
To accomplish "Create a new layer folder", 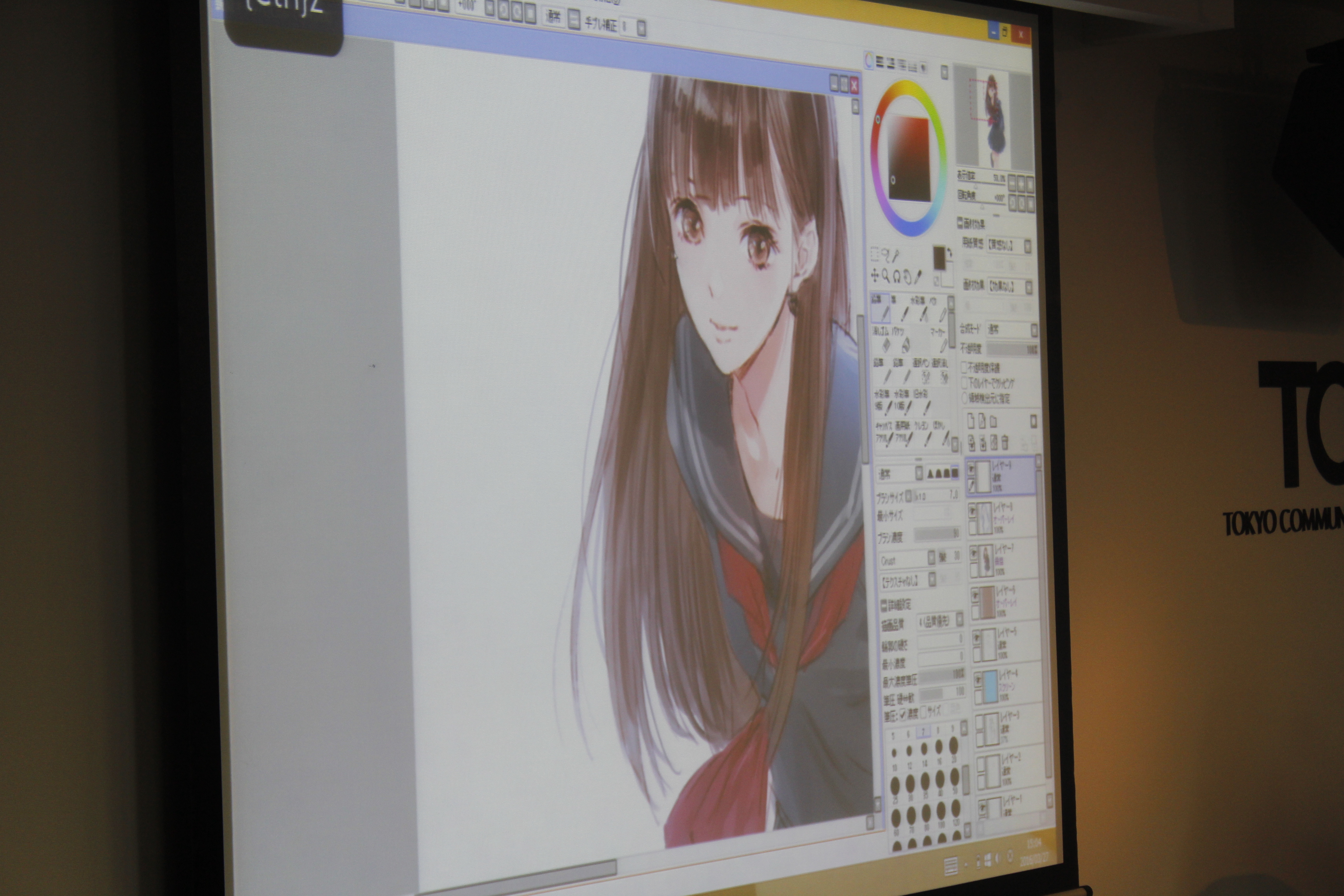I will pyautogui.click(x=993, y=422).
